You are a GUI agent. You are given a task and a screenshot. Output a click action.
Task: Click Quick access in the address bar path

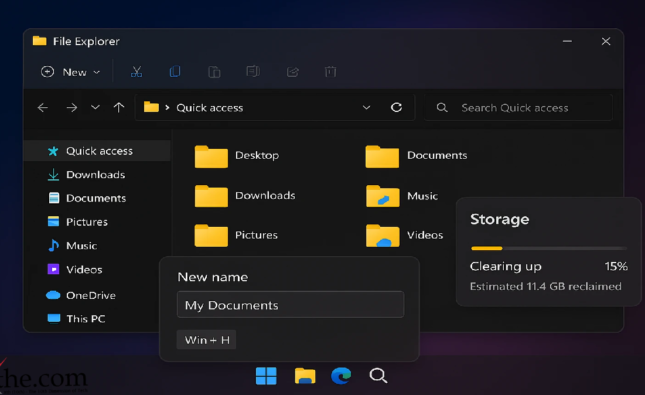tap(210, 108)
